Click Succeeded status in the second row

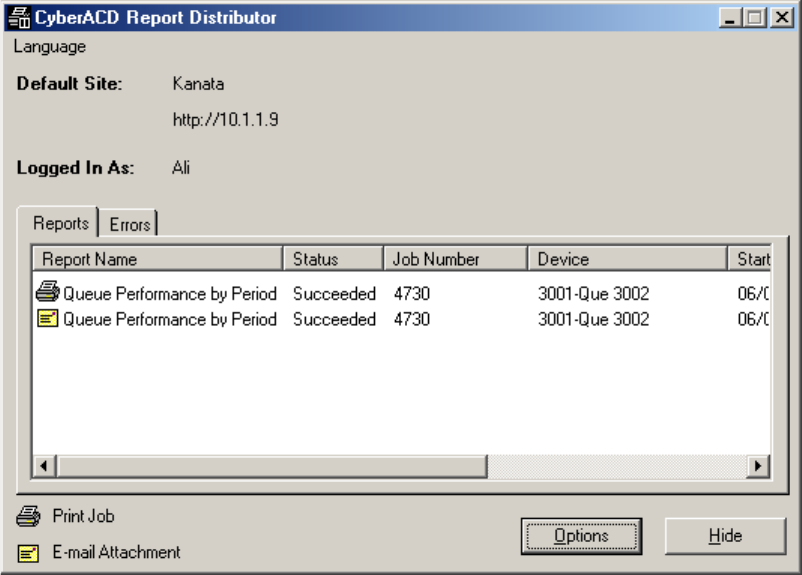335,319
